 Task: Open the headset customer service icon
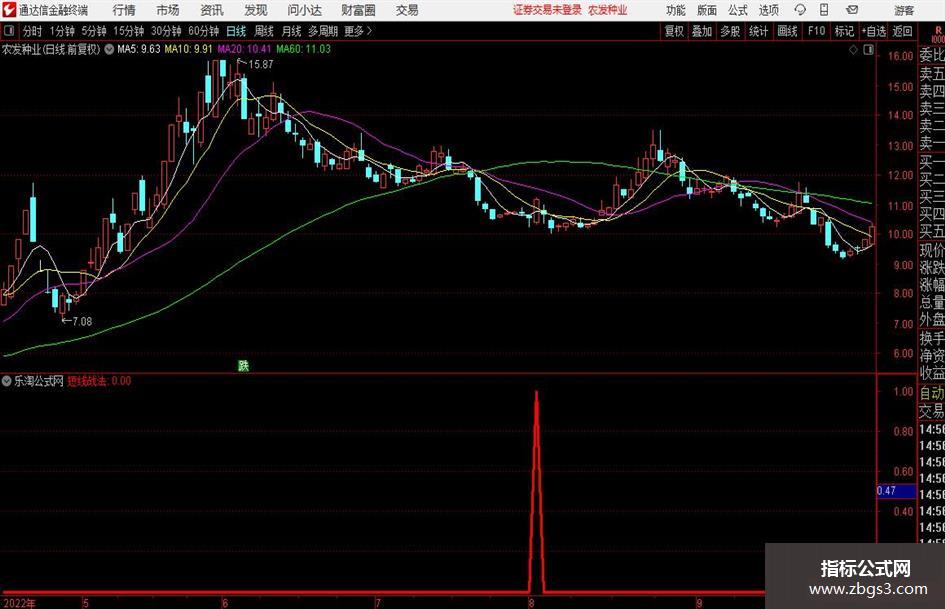[800, 10]
